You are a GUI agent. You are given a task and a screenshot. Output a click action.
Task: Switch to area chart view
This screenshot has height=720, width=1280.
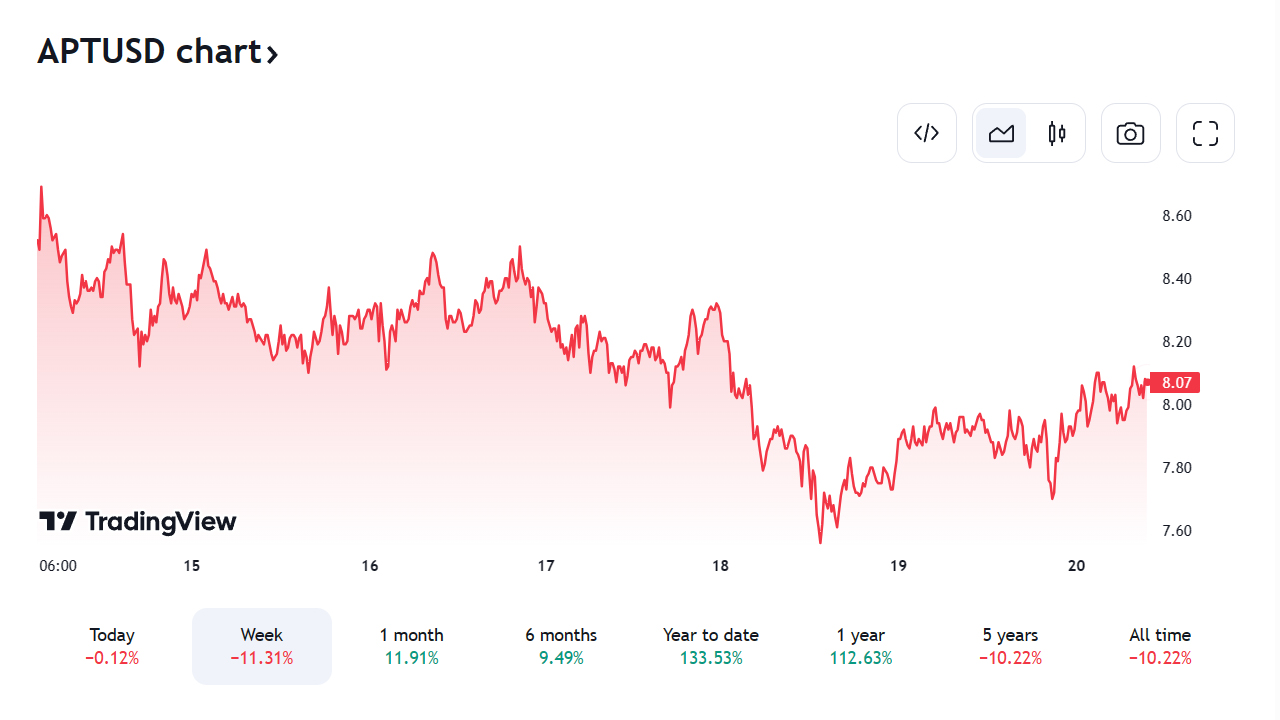[1001, 133]
